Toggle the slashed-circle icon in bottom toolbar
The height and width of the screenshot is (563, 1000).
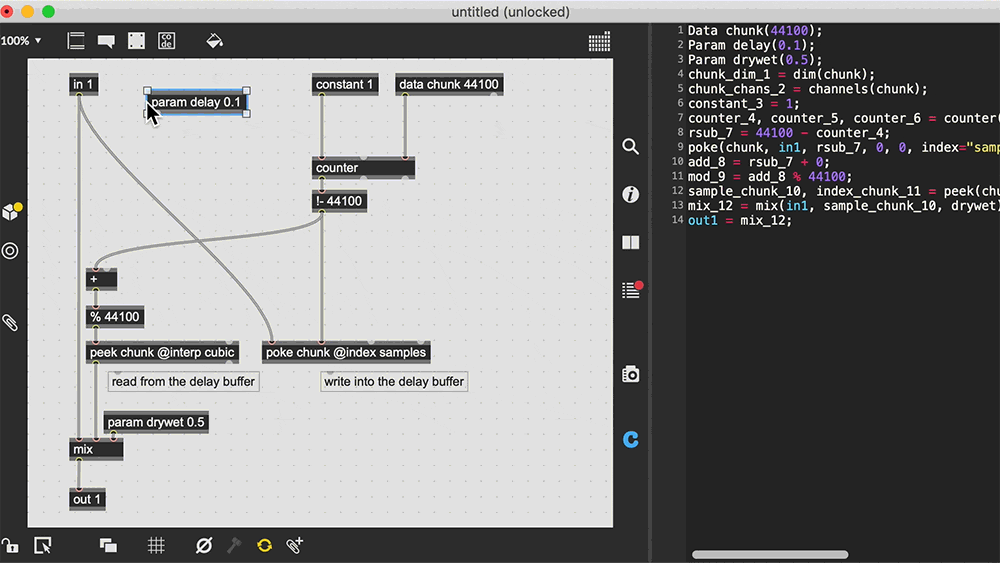coord(203,545)
